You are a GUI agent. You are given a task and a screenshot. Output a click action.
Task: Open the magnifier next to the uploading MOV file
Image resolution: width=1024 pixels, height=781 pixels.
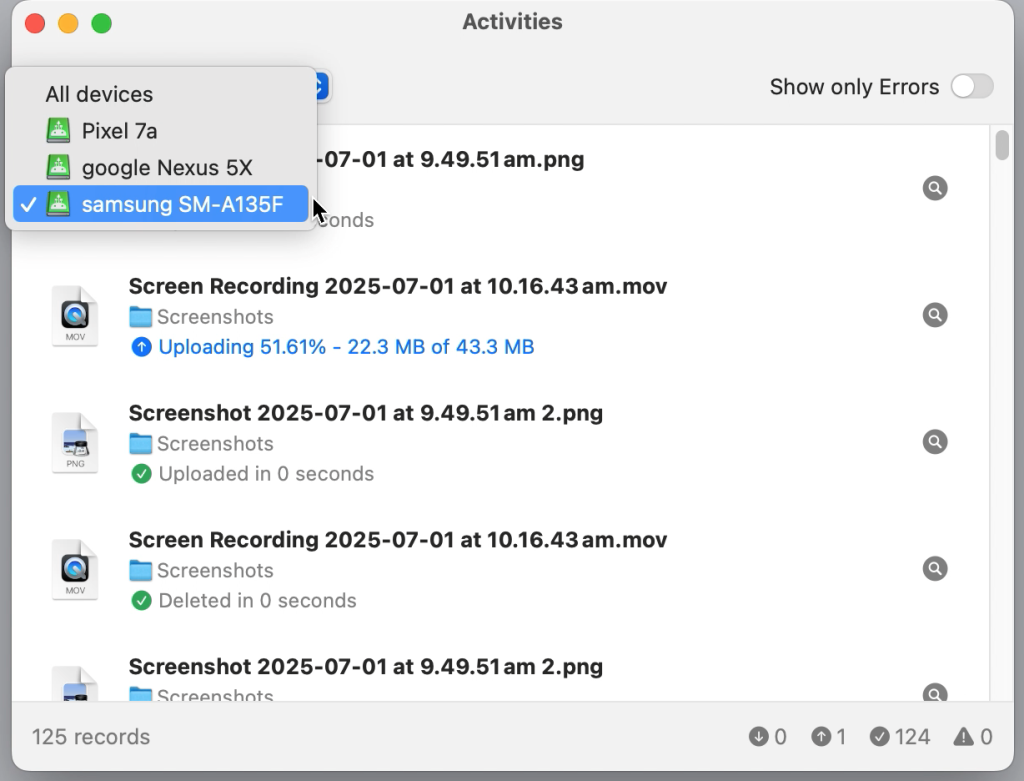(x=935, y=314)
